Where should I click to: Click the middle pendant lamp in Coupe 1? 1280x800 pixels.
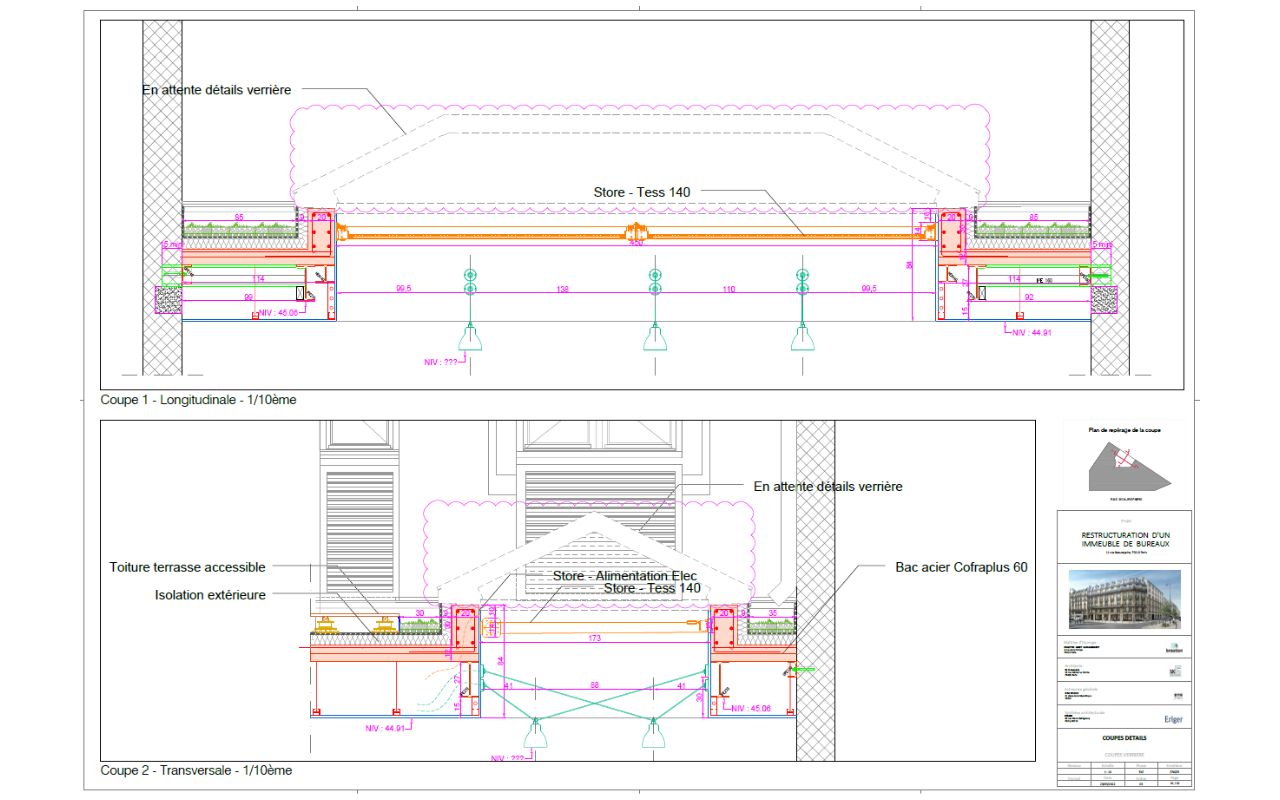(655, 338)
